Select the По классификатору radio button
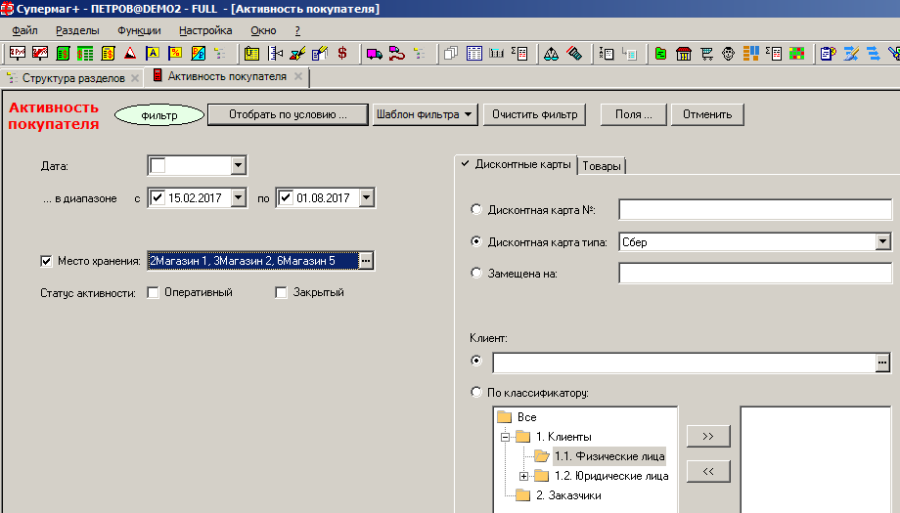Screen dimensions: 900x513 pyautogui.click(x=476, y=392)
